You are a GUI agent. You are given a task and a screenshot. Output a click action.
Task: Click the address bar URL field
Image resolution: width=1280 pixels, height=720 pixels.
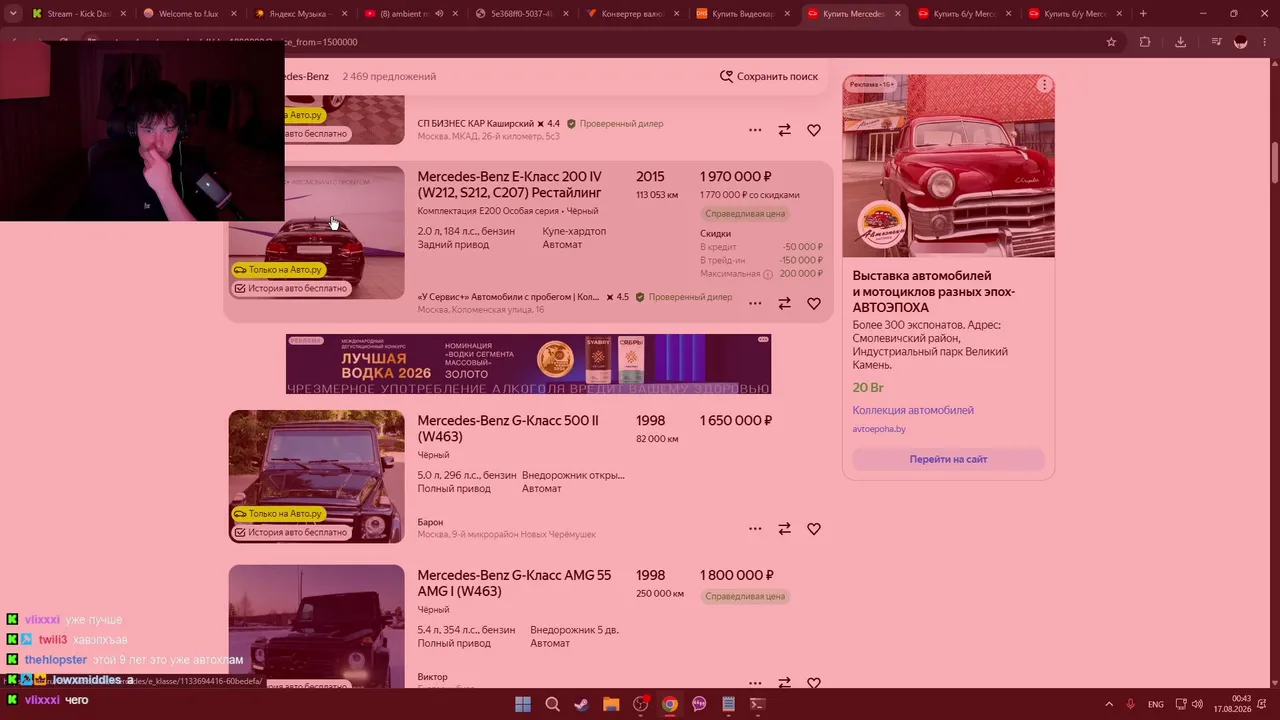click(x=690, y=42)
